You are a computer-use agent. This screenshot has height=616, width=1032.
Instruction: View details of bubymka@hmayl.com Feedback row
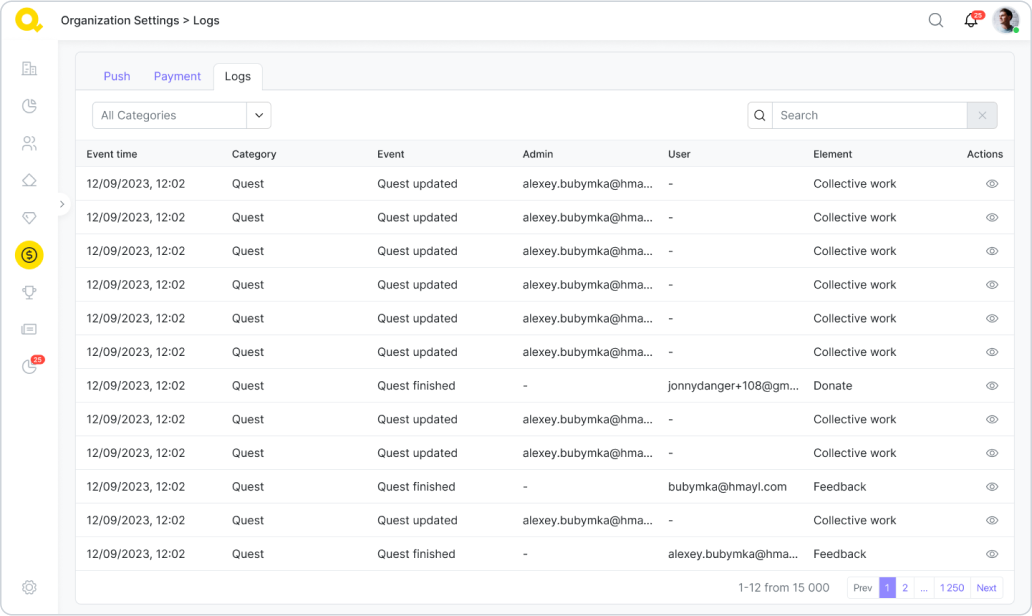992,487
